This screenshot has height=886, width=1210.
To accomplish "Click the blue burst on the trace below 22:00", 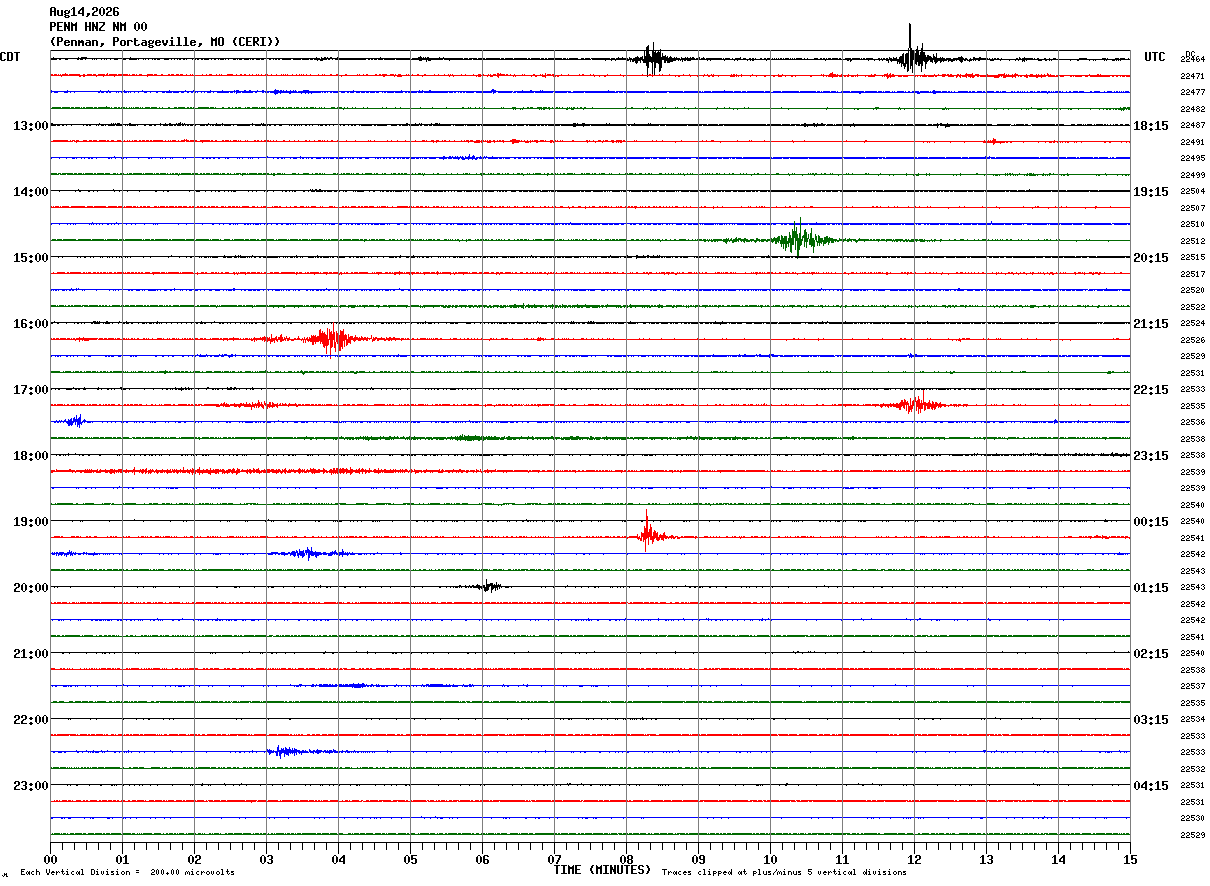I will coord(286,751).
